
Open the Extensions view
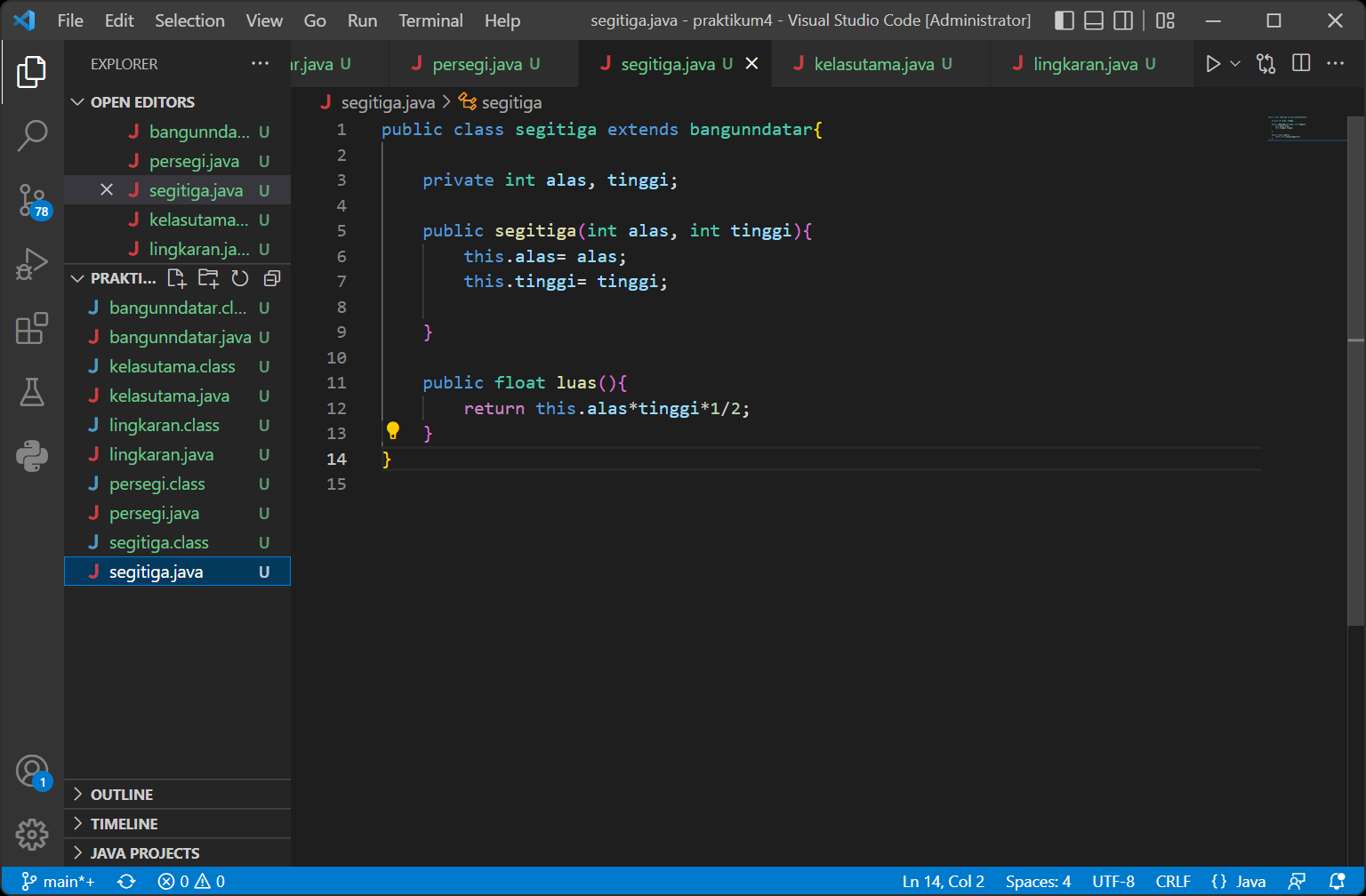[x=33, y=328]
